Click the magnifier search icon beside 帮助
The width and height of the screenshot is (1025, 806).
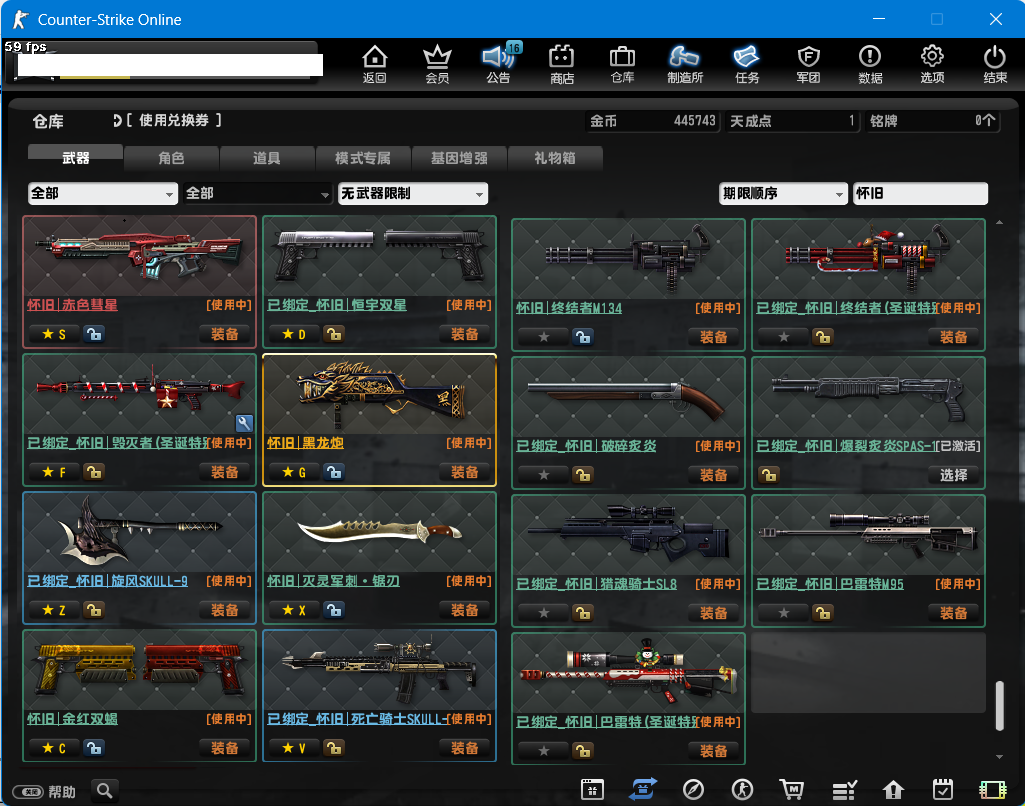(x=105, y=791)
